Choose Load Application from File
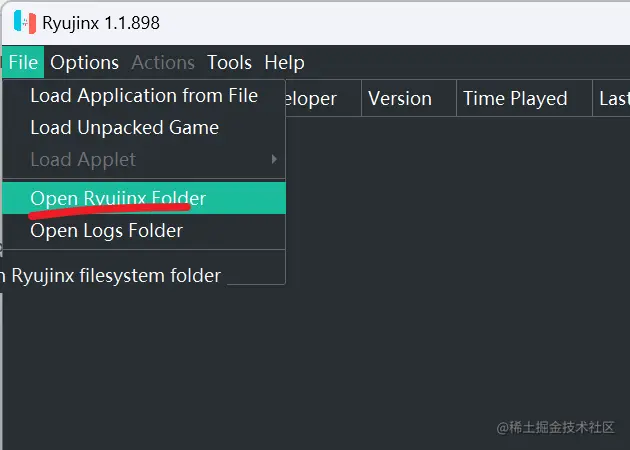The height and width of the screenshot is (450, 630). [144, 96]
